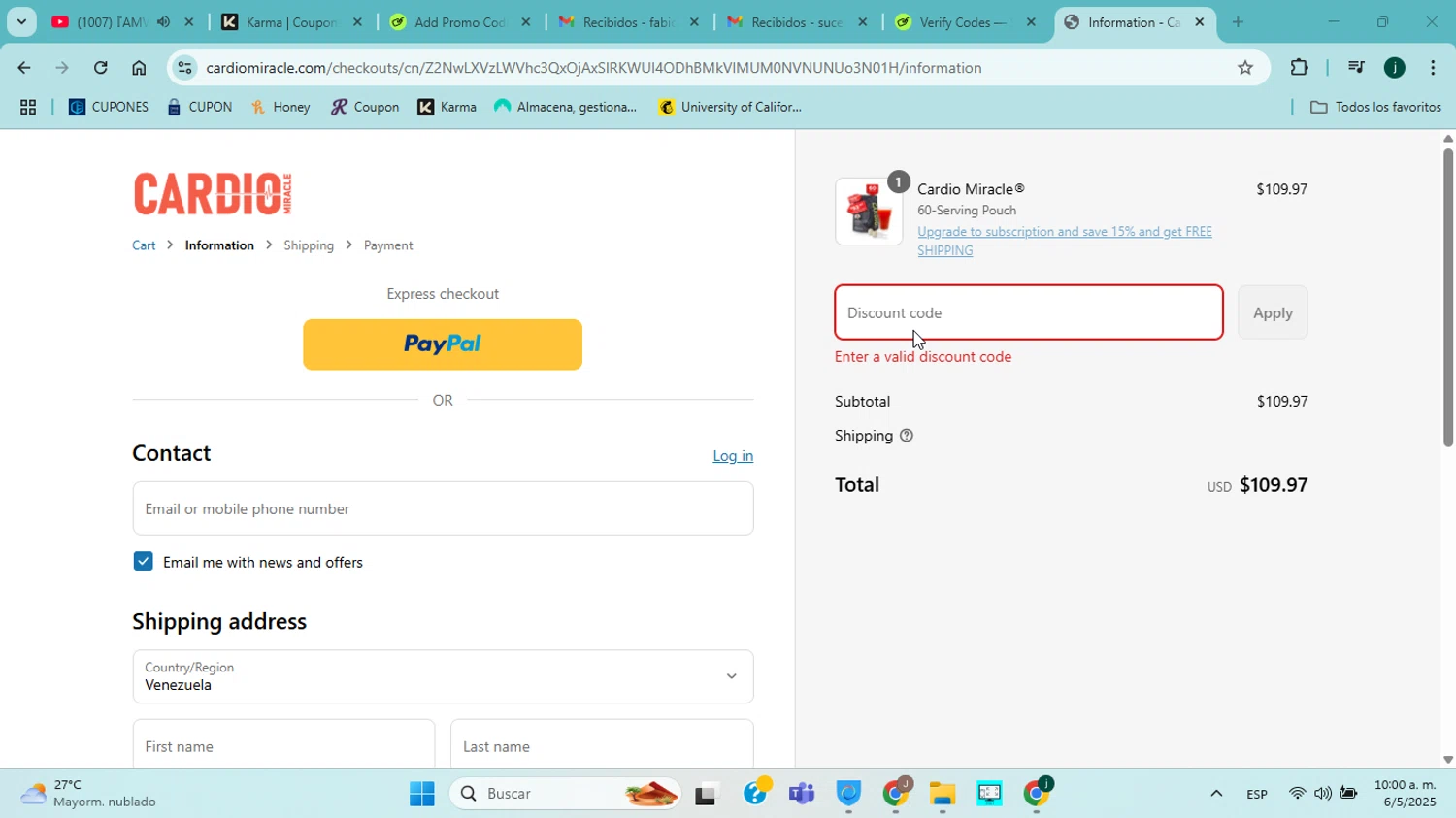
Task: Open Honey bookmark
Action: (281, 108)
